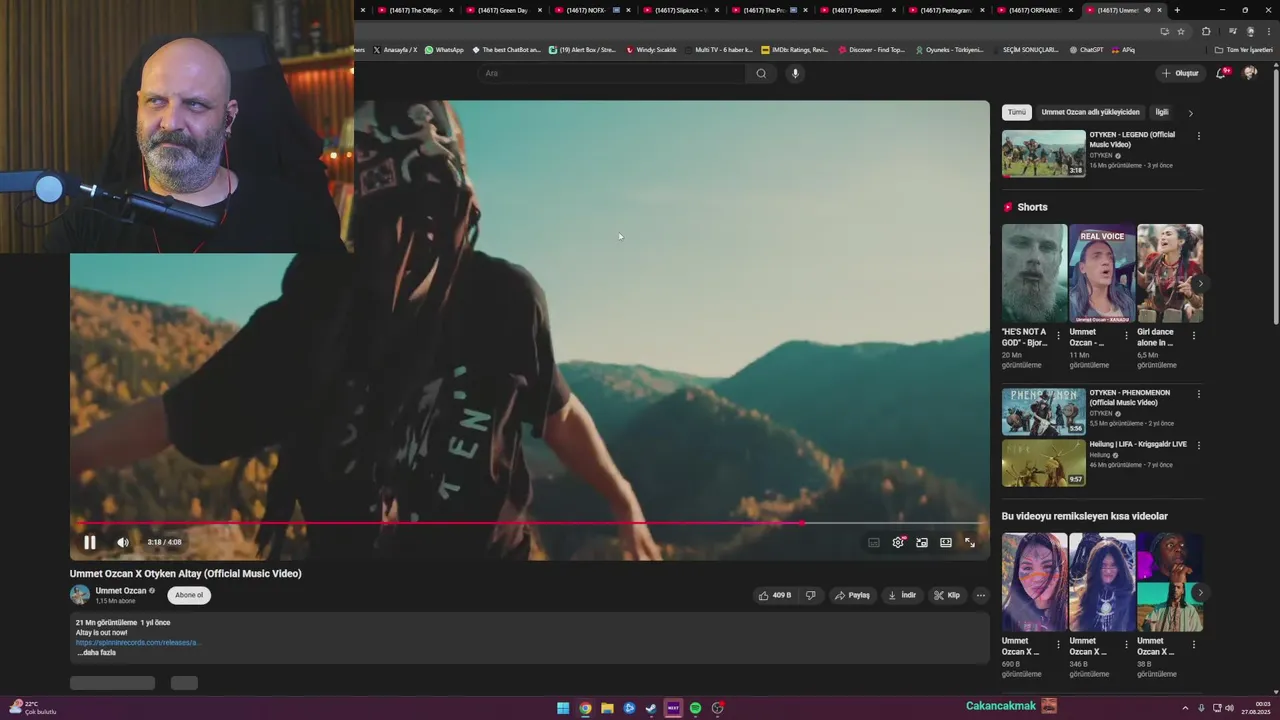Viewport: 1280px width, 720px height.
Task: Select 'Ummet Ozcan adlı yükleyiciden' chip
Action: [x=1090, y=112]
